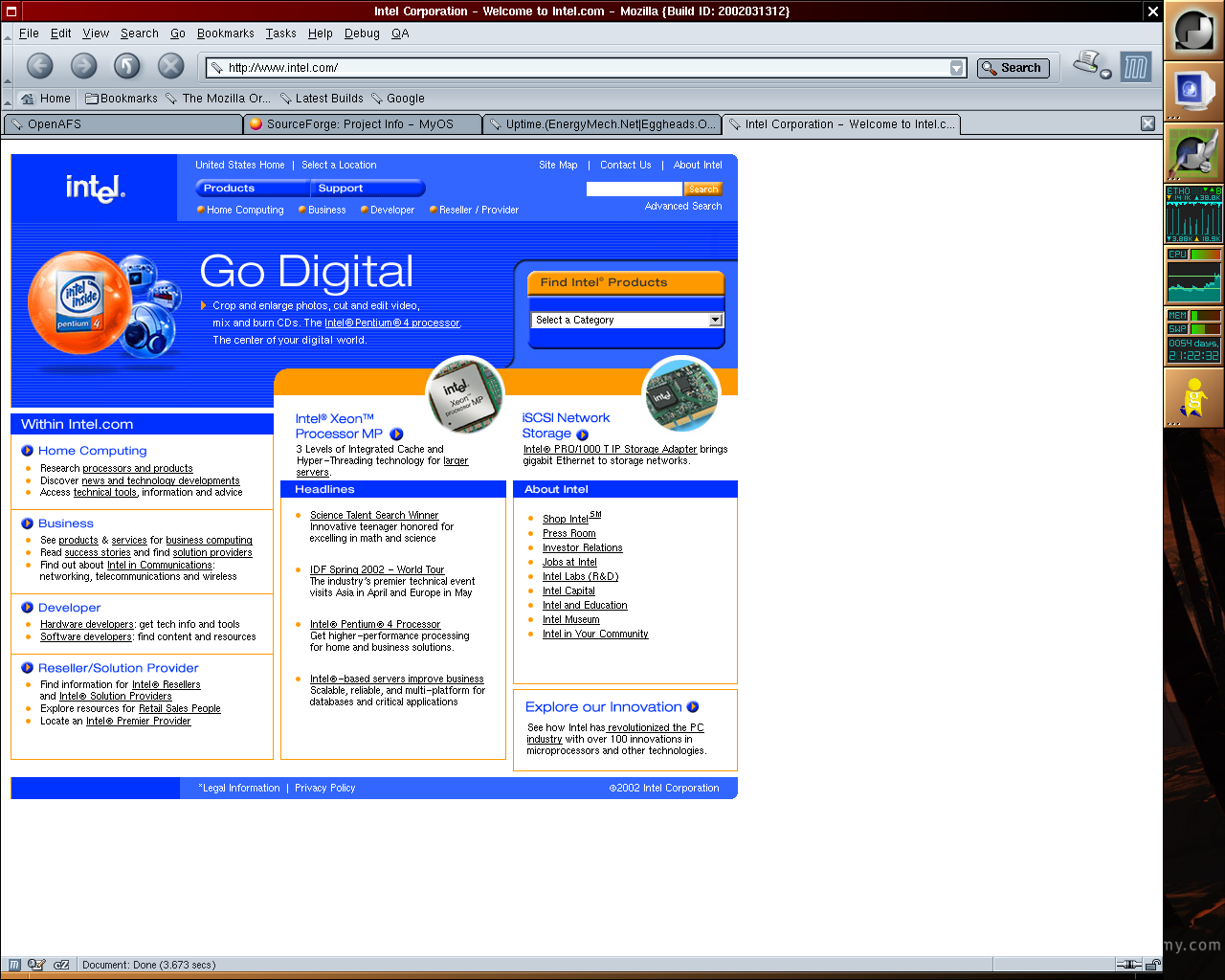Open the Window Maker preferences dock icon
This screenshot has width=1225, height=980.
pyautogui.click(x=1193, y=152)
